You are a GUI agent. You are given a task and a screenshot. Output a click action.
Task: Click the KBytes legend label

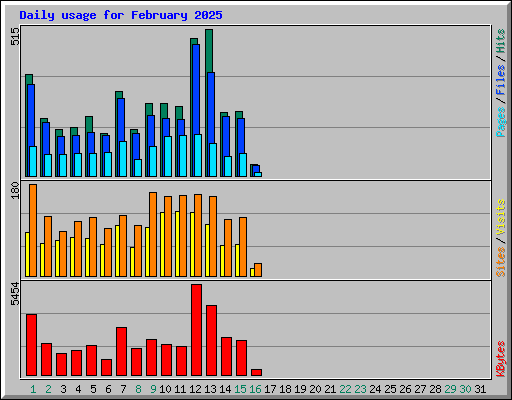(500, 359)
